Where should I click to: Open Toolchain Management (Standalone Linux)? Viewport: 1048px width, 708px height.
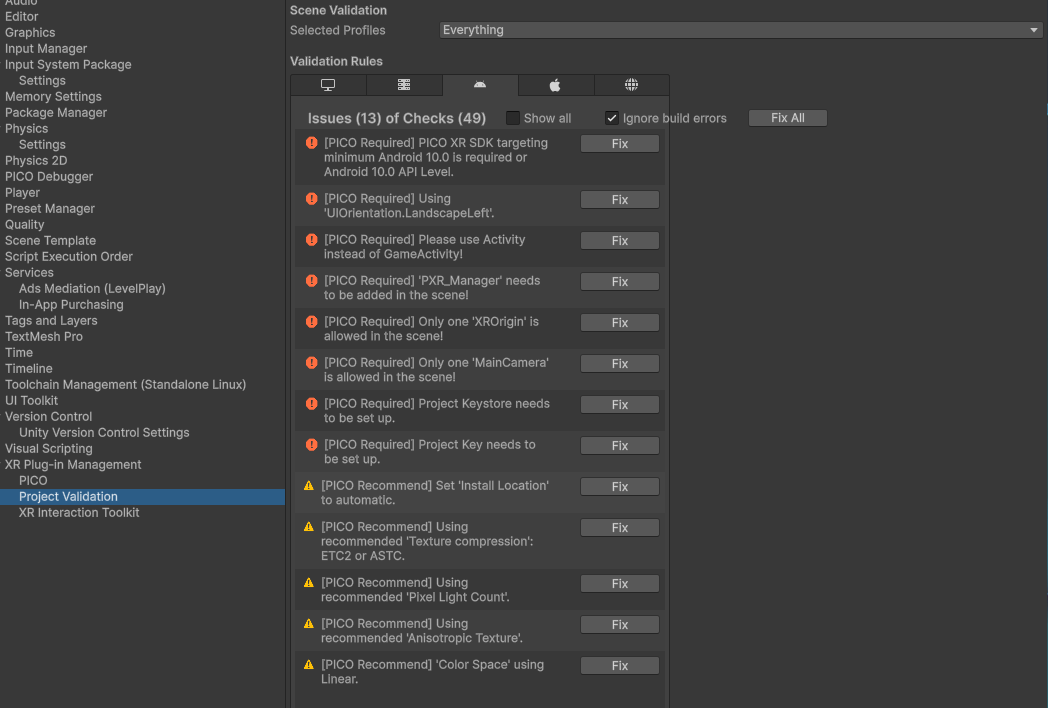point(126,385)
